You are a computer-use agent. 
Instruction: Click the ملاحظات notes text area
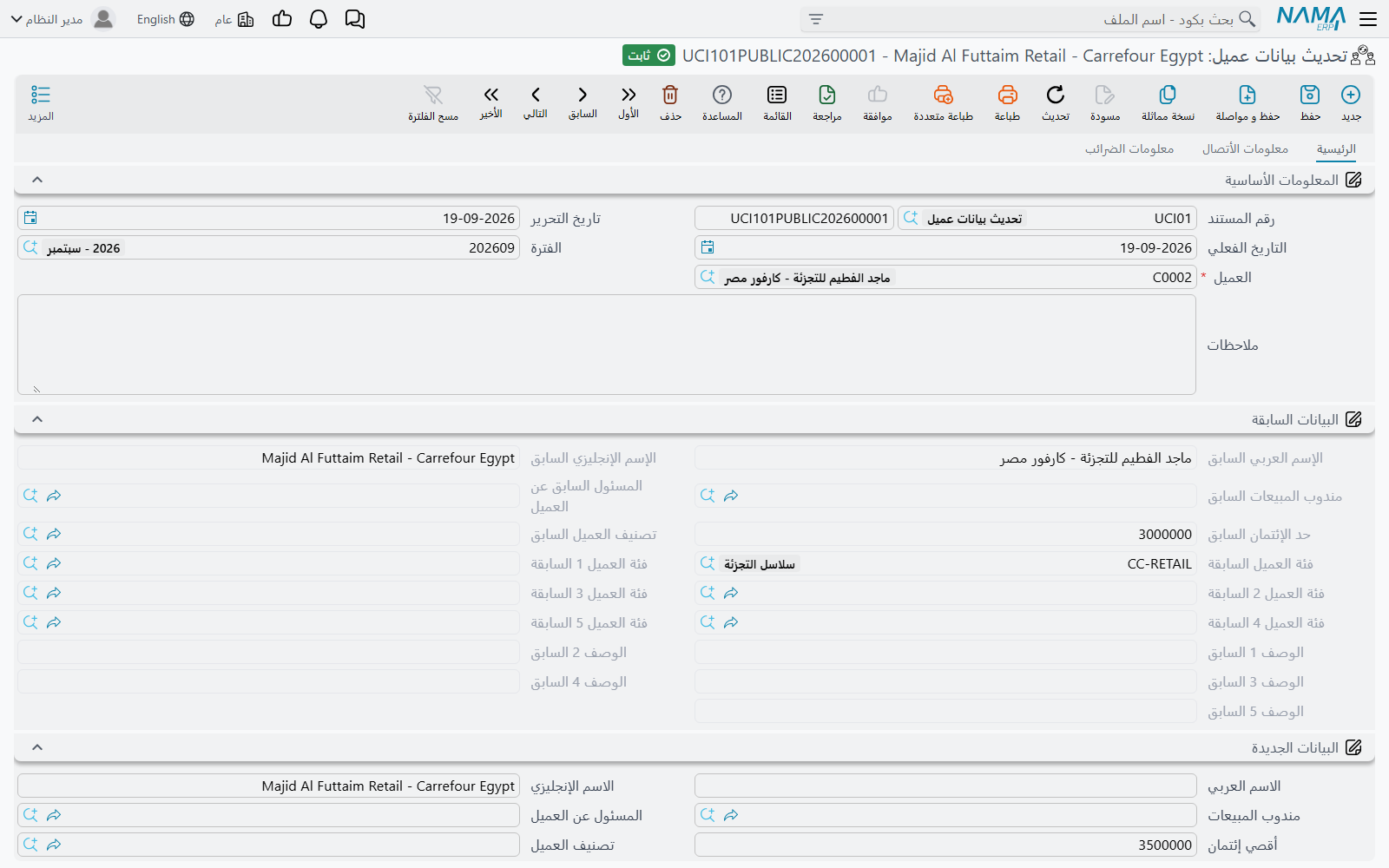tap(607, 345)
